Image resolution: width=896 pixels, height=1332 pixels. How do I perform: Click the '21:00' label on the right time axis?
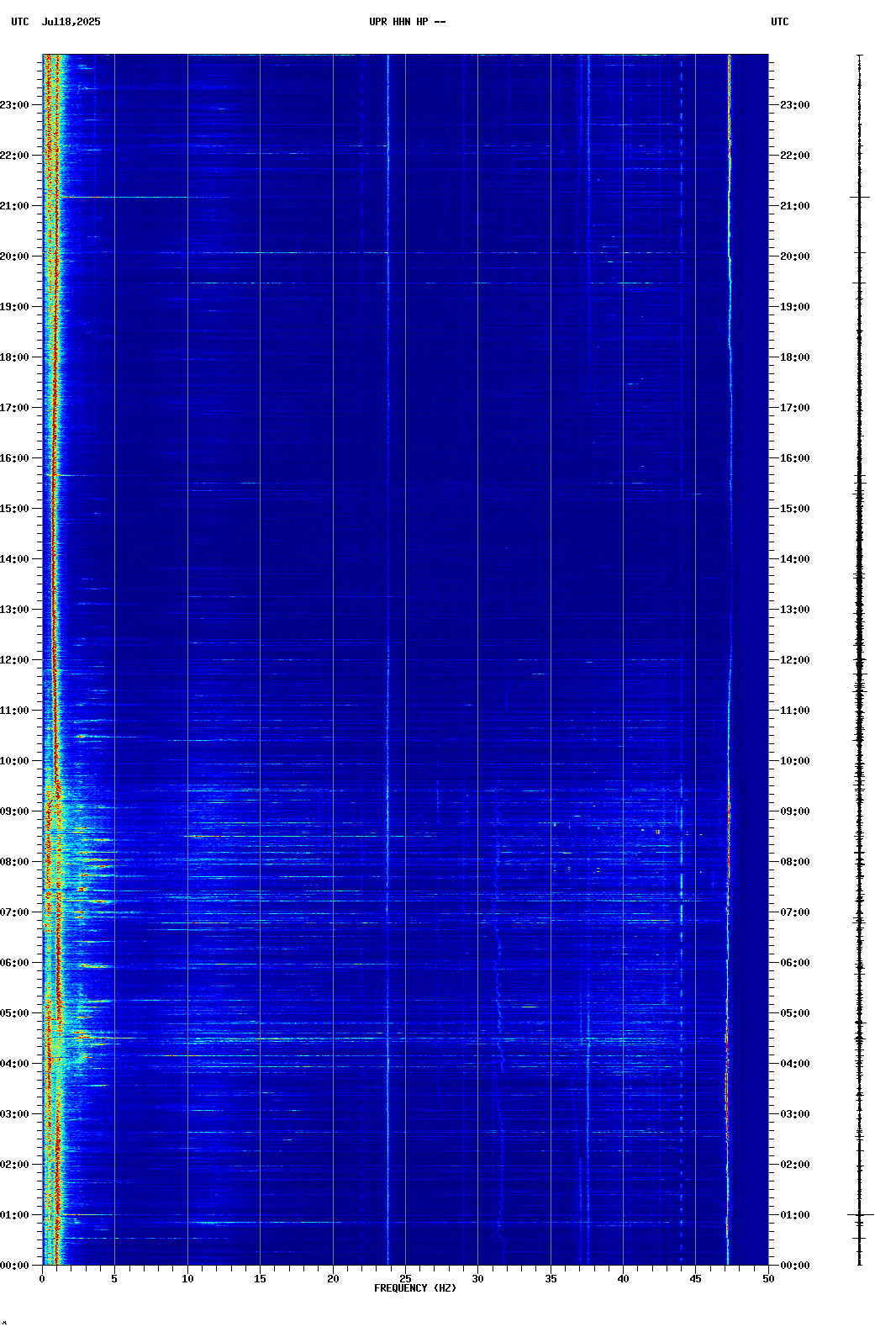click(795, 206)
